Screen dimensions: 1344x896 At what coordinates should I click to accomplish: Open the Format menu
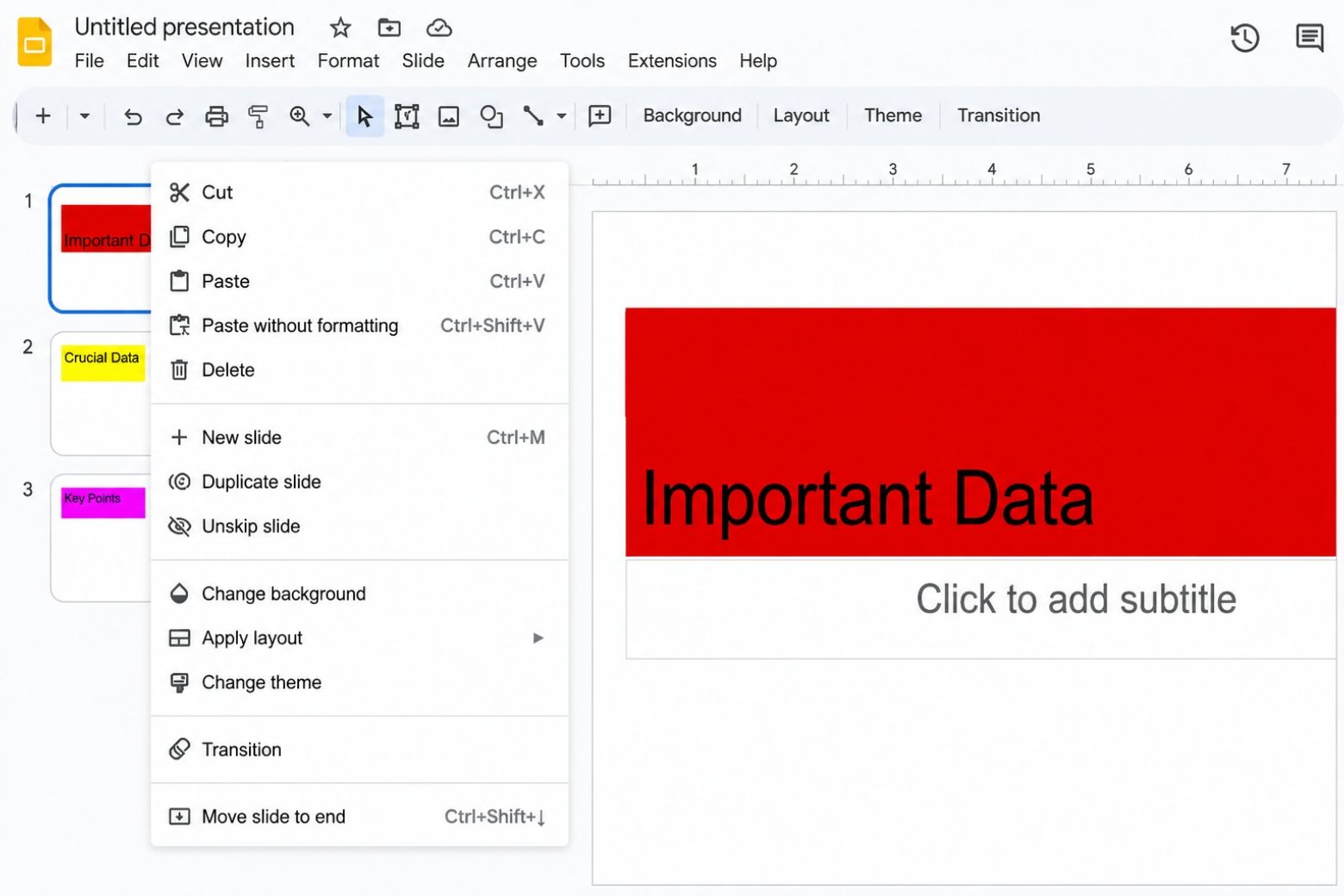click(x=348, y=61)
